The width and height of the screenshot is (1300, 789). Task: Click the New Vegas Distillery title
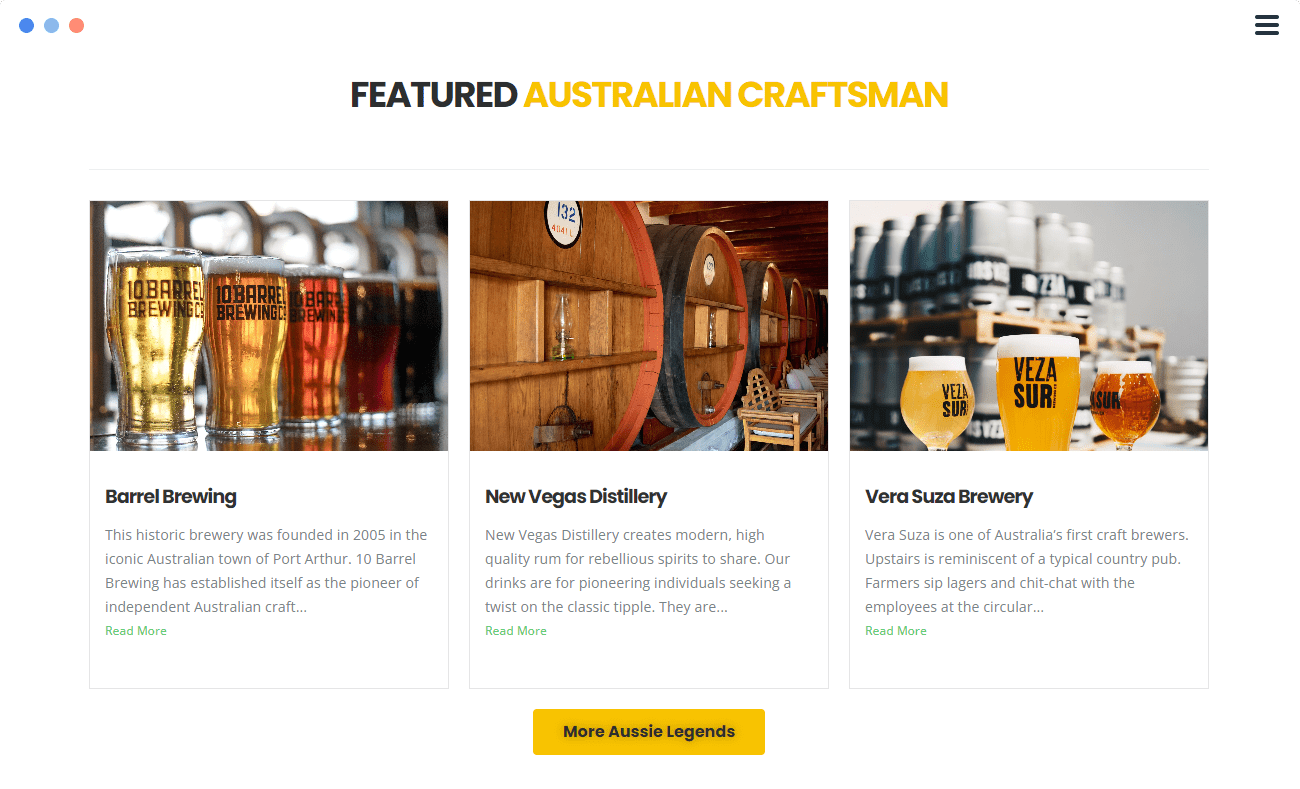pyautogui.click(x=576, y=497)
